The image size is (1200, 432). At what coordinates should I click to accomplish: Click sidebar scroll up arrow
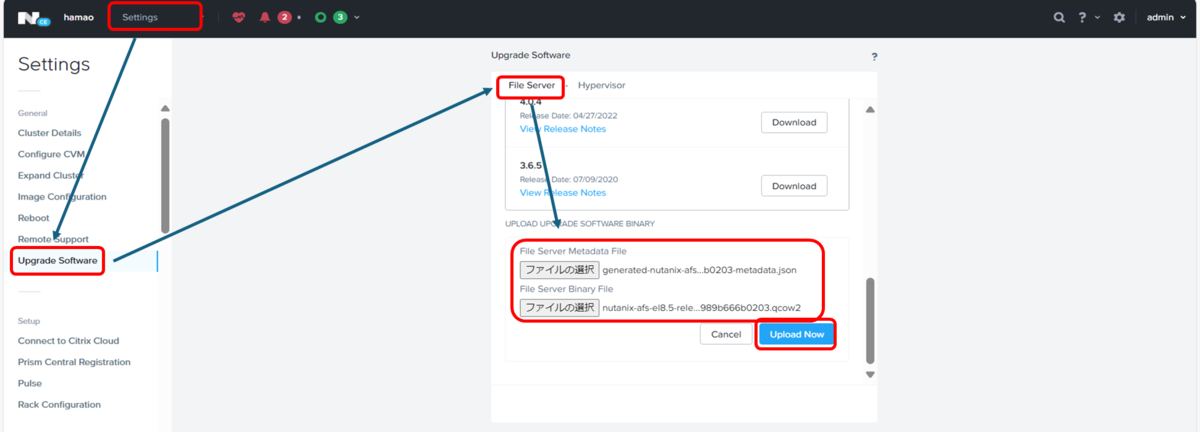(x=165, y=110)
